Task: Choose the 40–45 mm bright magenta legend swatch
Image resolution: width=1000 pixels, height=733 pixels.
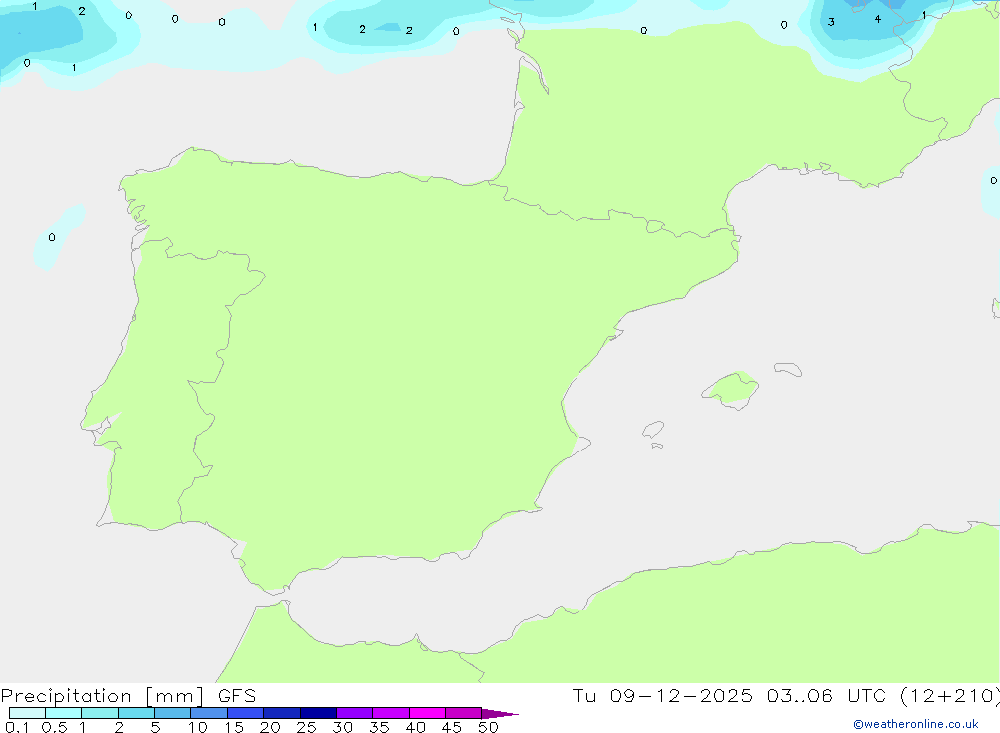Action: click(x=427, y=713)
